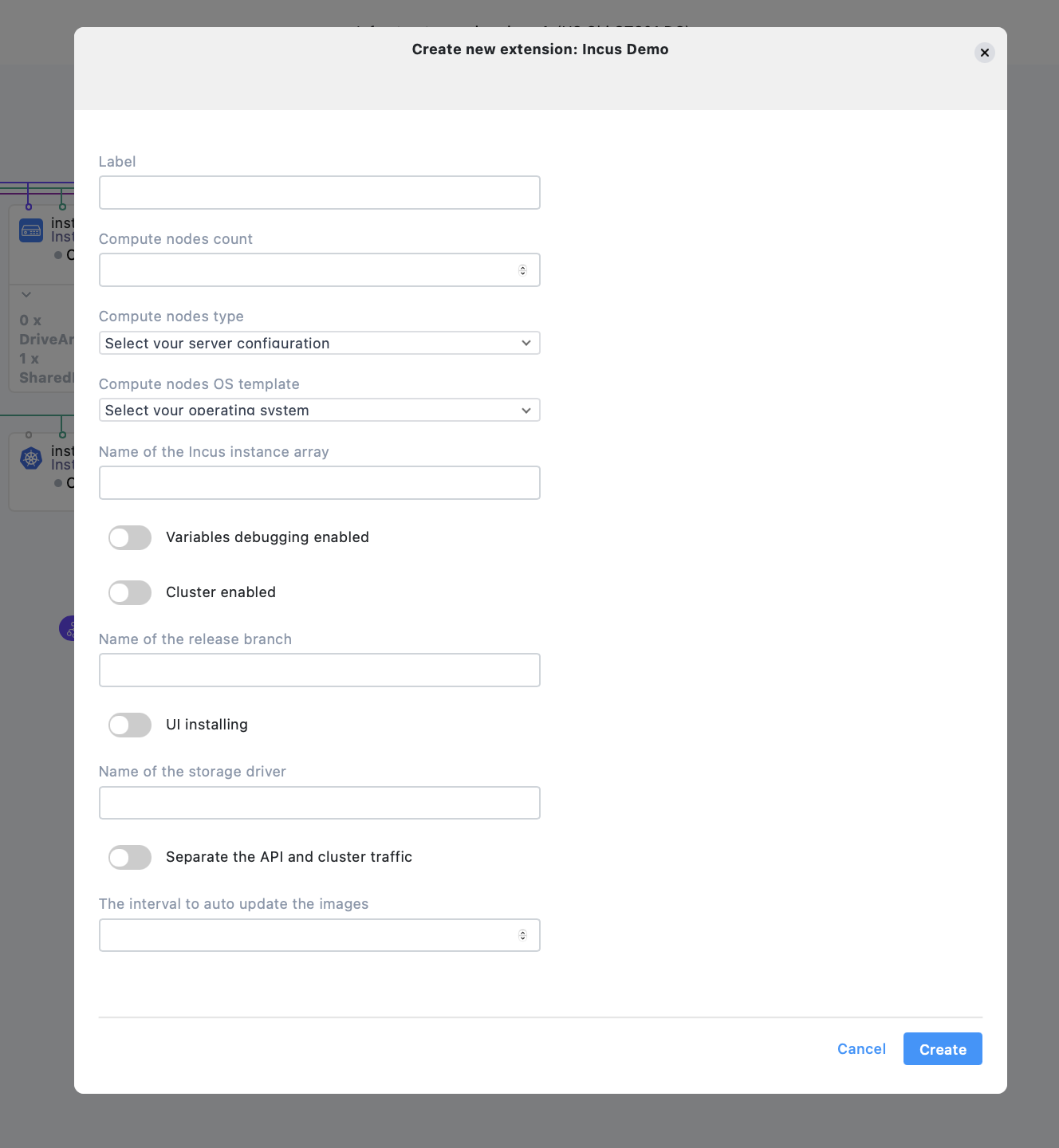This screenshot has width=1059, height=1148.
Task: Open the Compute nodes type dropdown
Action: (319, 343)
